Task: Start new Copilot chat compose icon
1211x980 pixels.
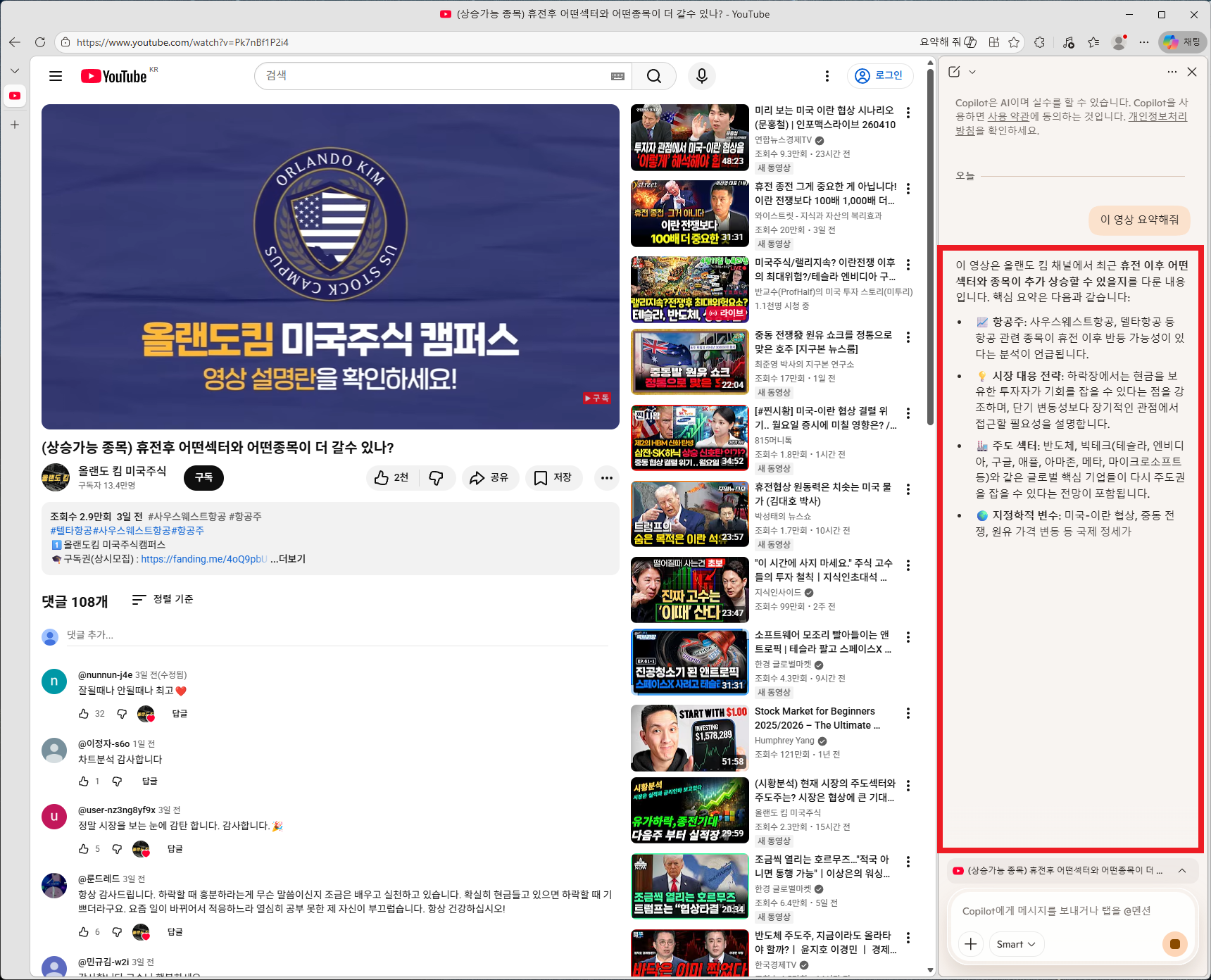Action: click(x=954, y=72)
